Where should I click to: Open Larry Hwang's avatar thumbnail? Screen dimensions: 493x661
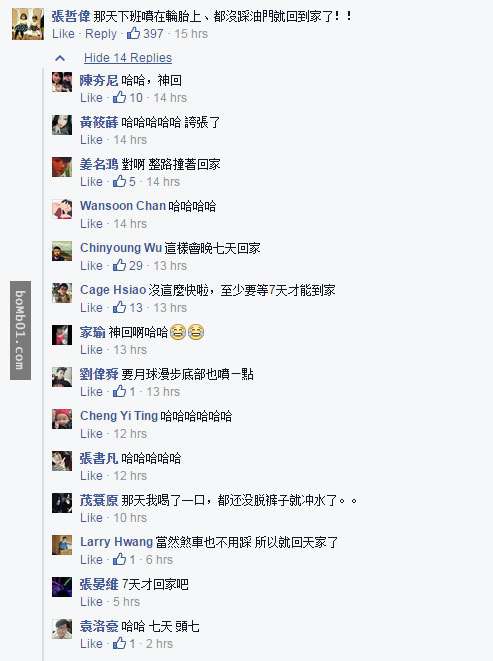click(62, 545)
